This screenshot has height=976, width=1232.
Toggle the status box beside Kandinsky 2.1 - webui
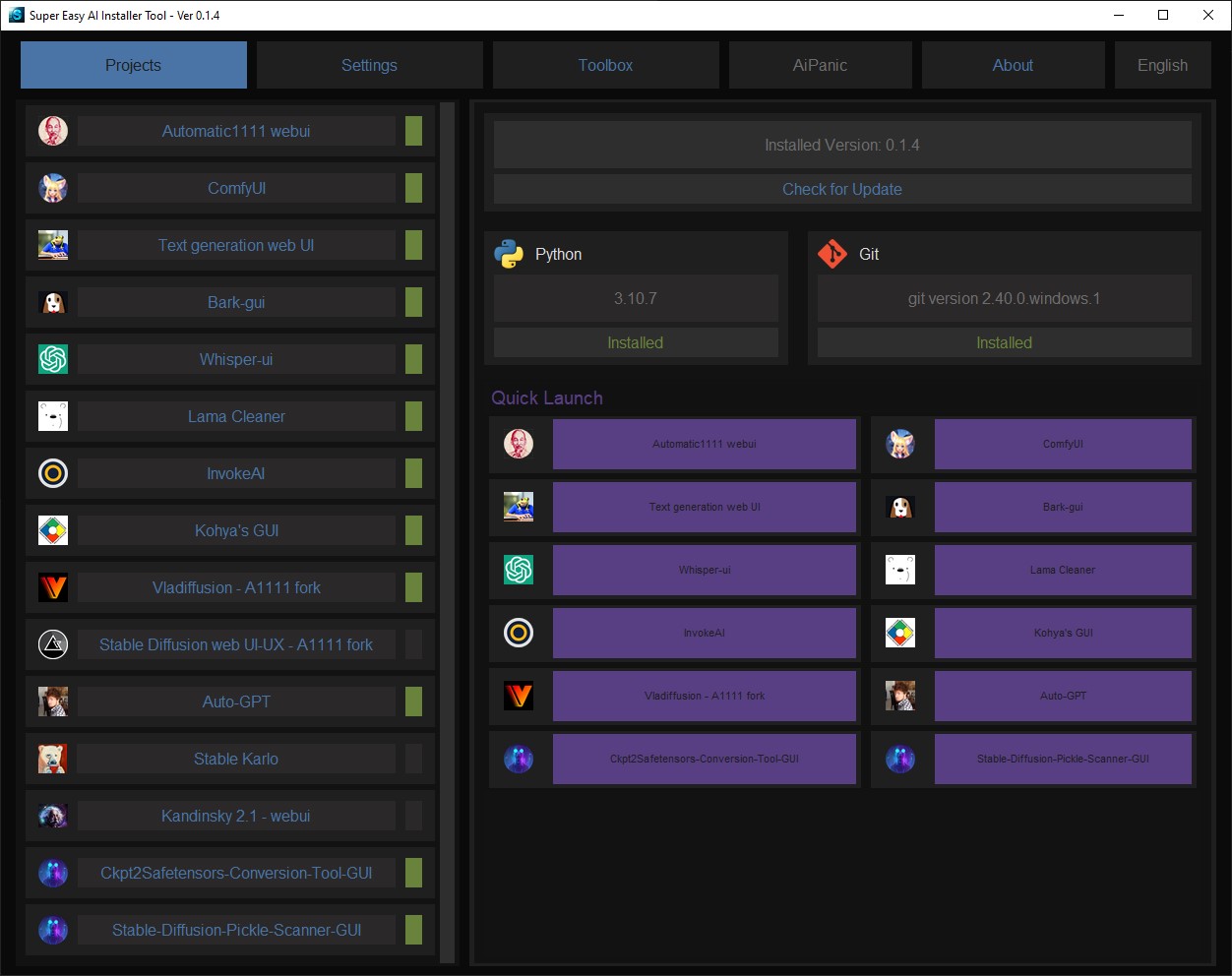click(x=413, y=816)
